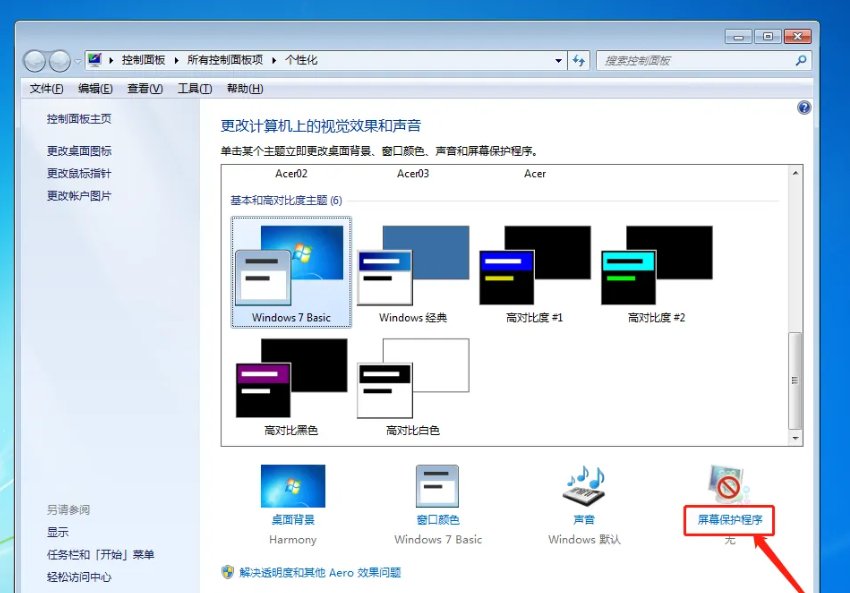This screenshot has height=593, width=850.
Task: Close the Personalization window
Action: tap(797, 36)
